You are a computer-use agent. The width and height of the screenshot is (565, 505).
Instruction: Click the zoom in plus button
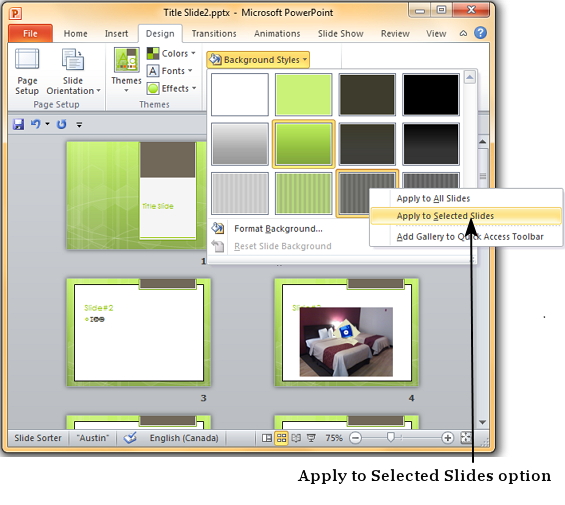[447, 438]
